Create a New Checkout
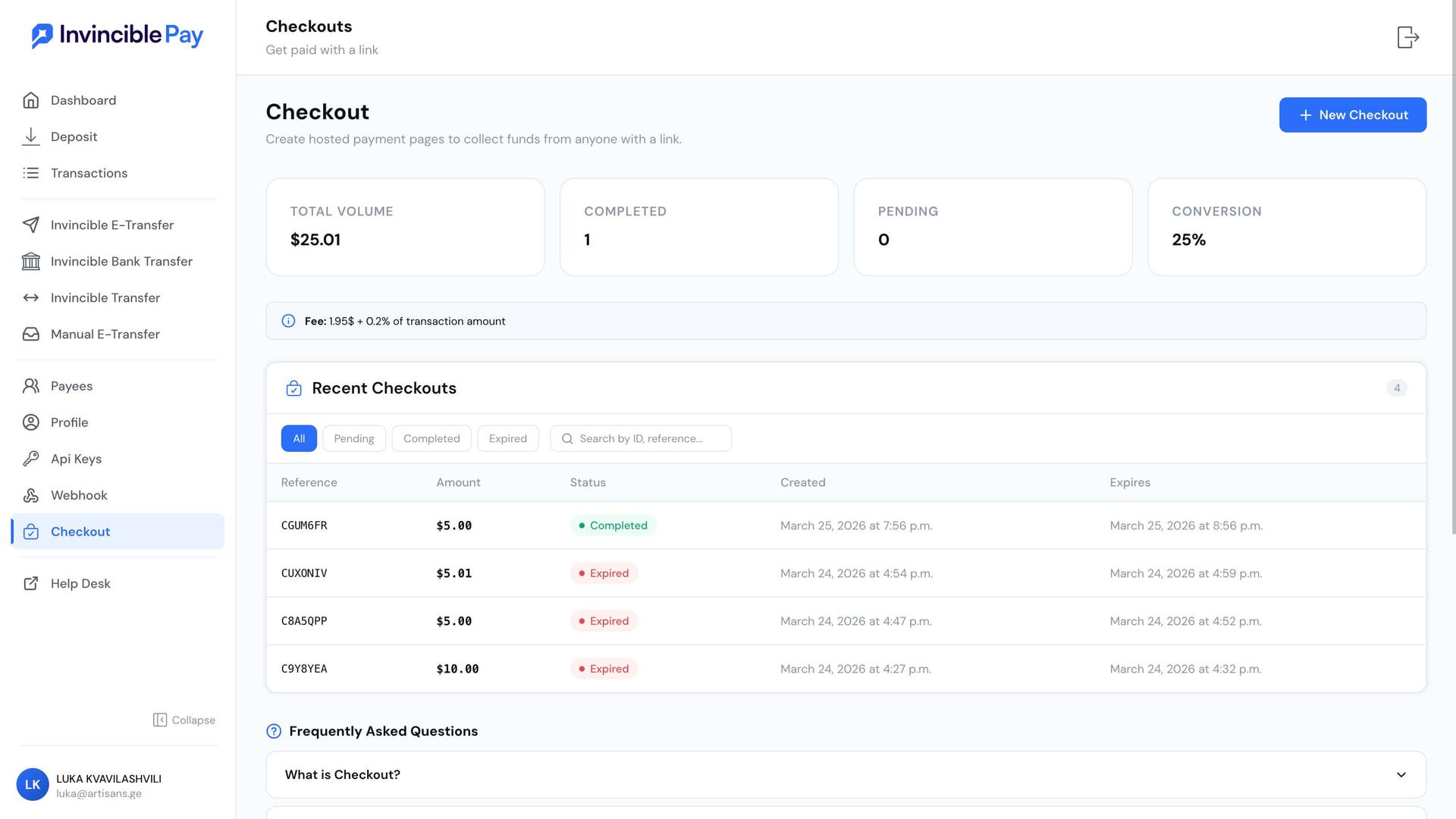The image size is (1456, 819). 1353,115
